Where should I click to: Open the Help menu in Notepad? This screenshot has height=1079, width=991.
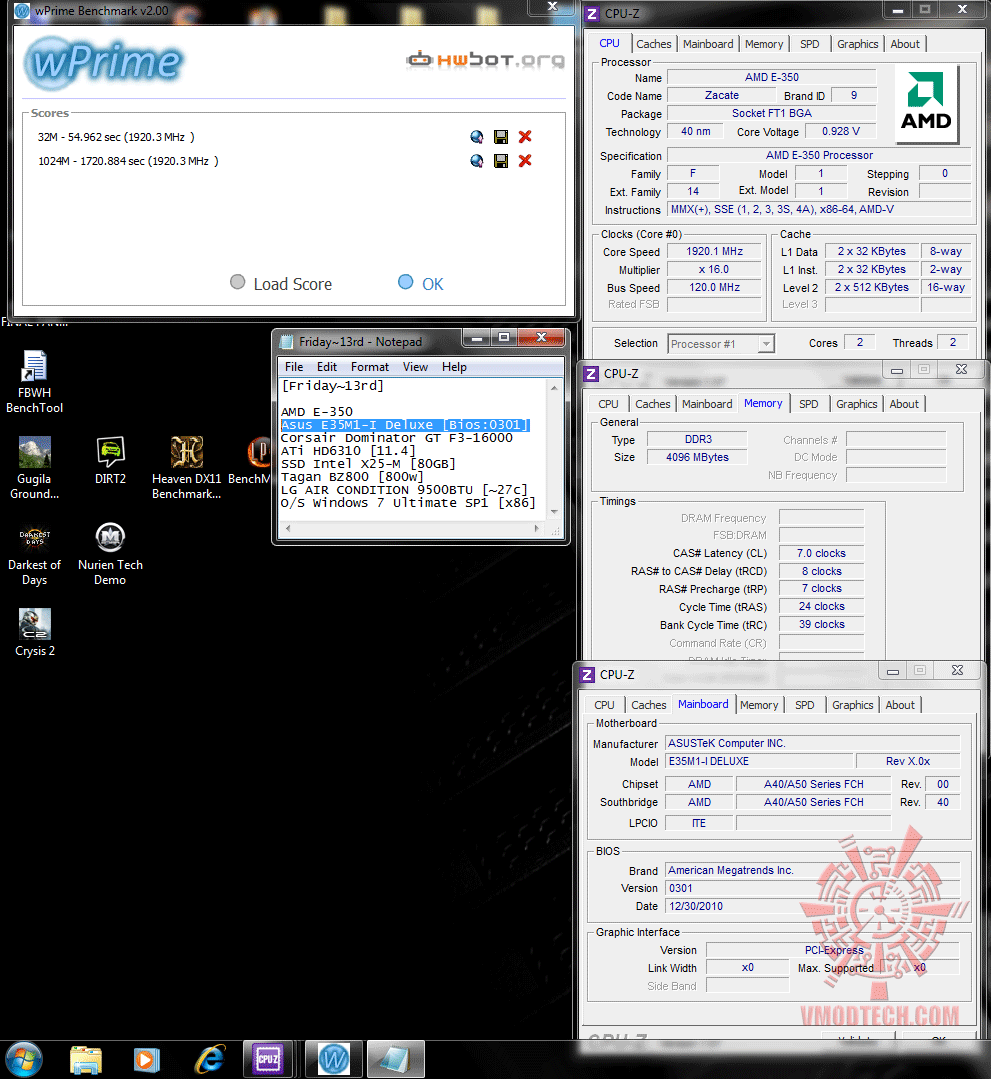454,367
